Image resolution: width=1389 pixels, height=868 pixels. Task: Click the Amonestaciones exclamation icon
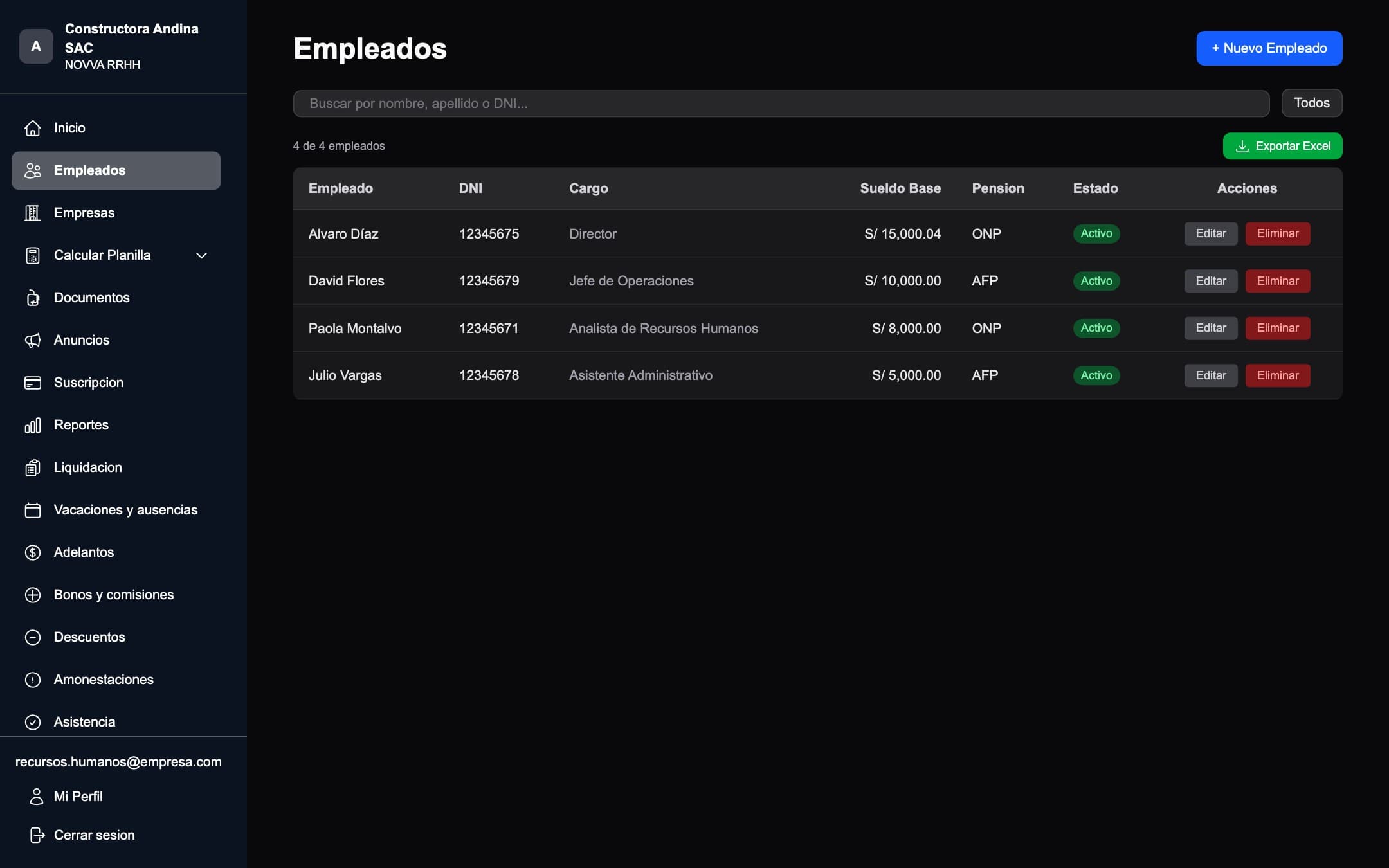pyautogui.click(x=33, y=680)
